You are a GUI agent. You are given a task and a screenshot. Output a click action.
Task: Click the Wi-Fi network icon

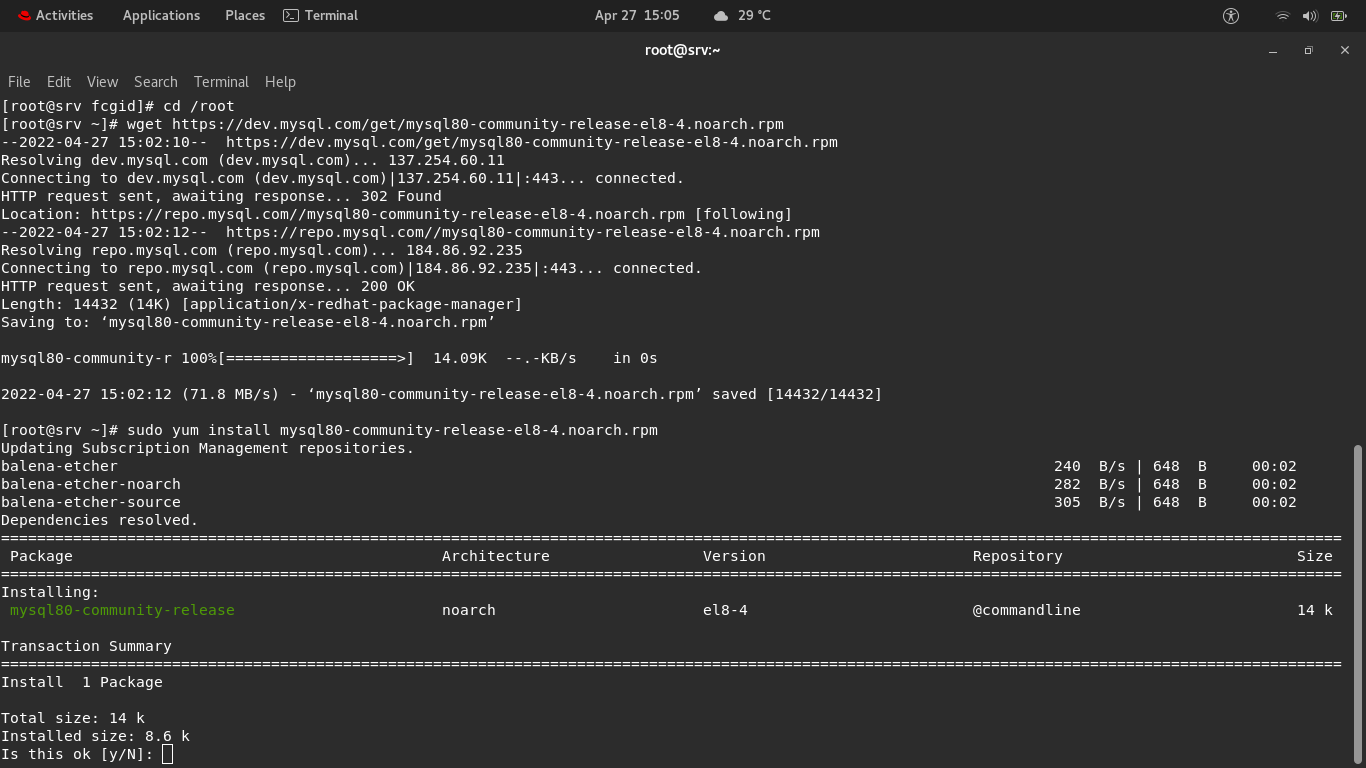tap(1282, 15)
